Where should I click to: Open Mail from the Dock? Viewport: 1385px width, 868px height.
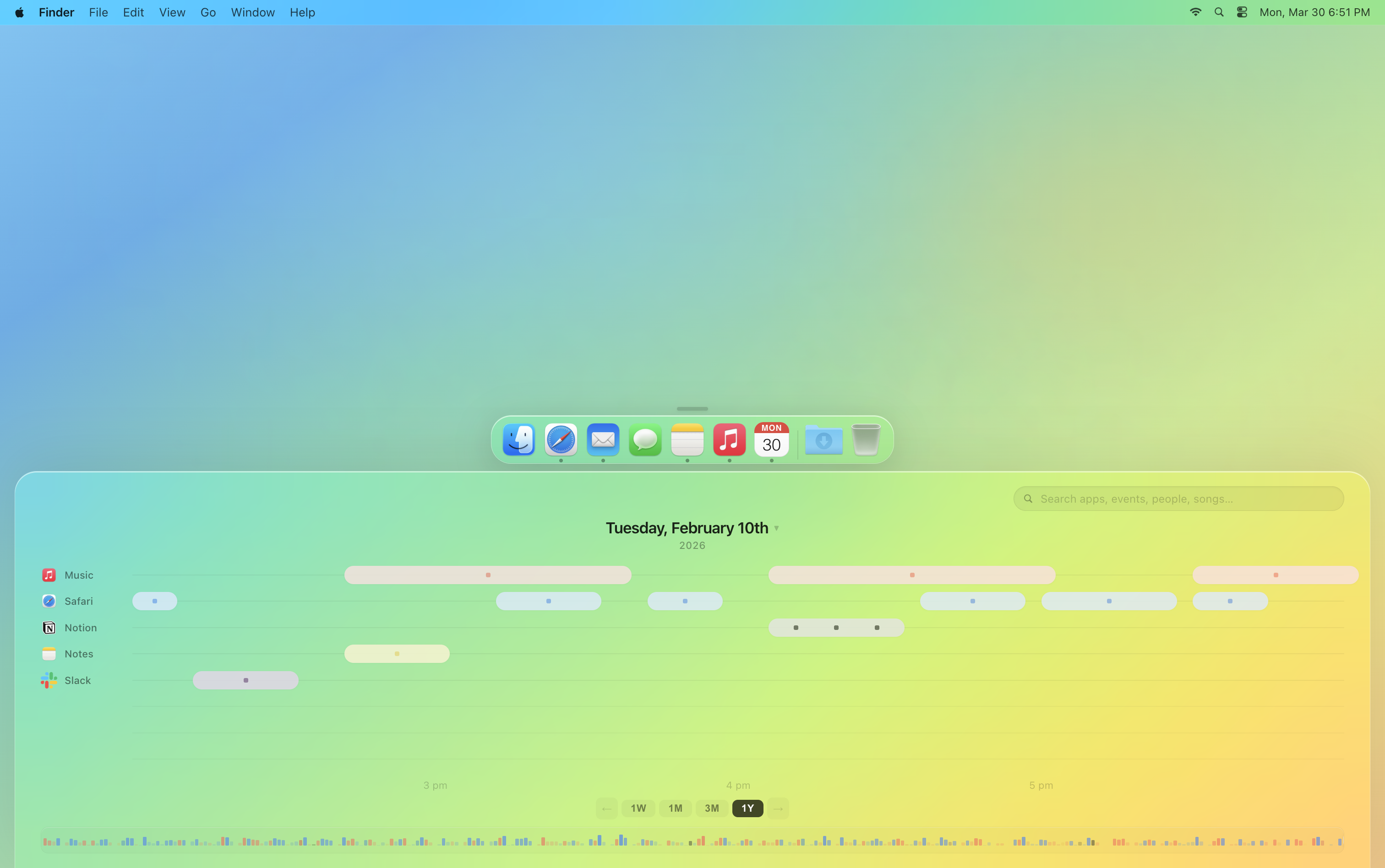602,440
